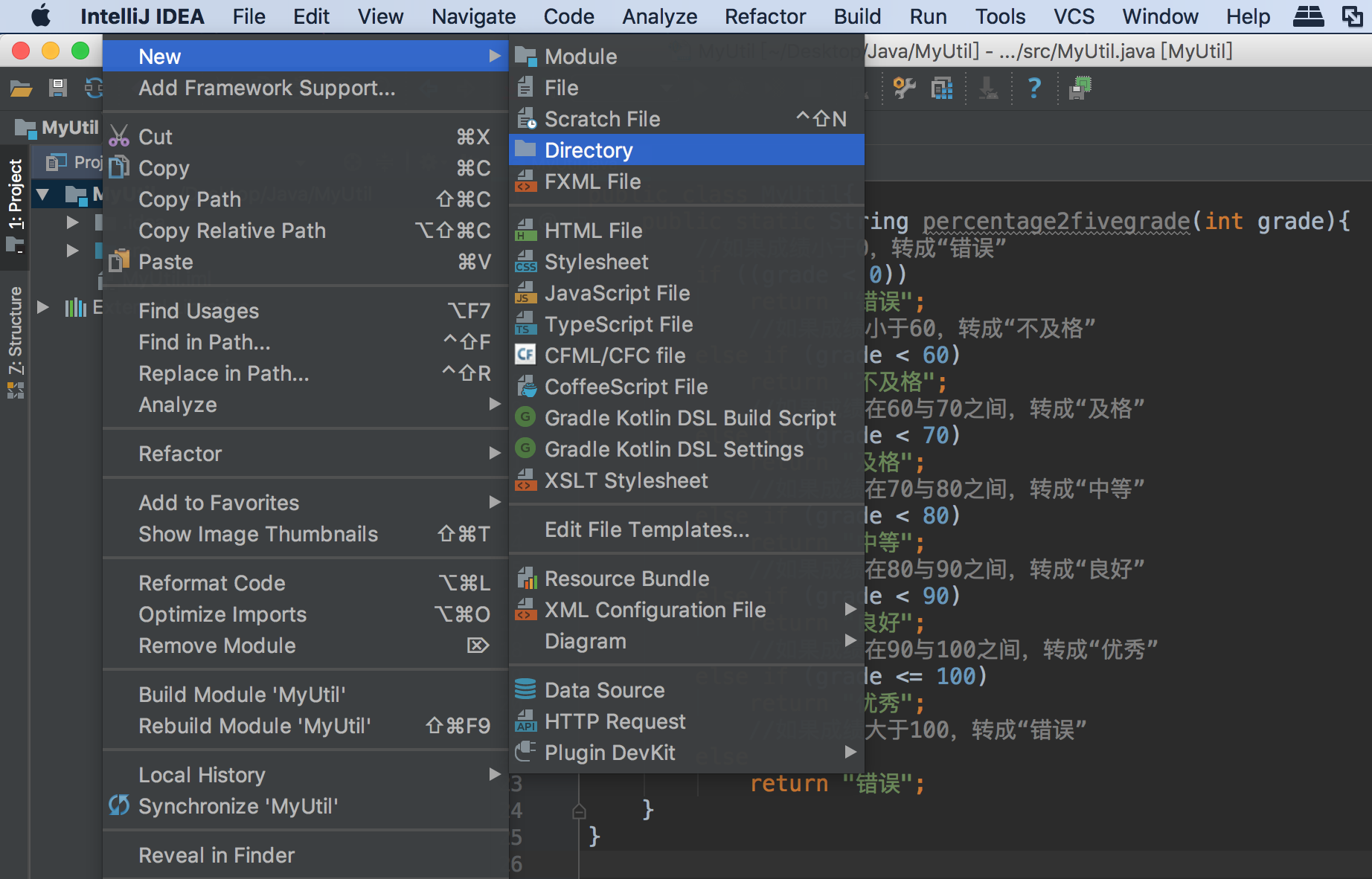Create a new FXML File
Viewport: 1372px width, 879px height.
pyautogui.click(x=686, y=181)
